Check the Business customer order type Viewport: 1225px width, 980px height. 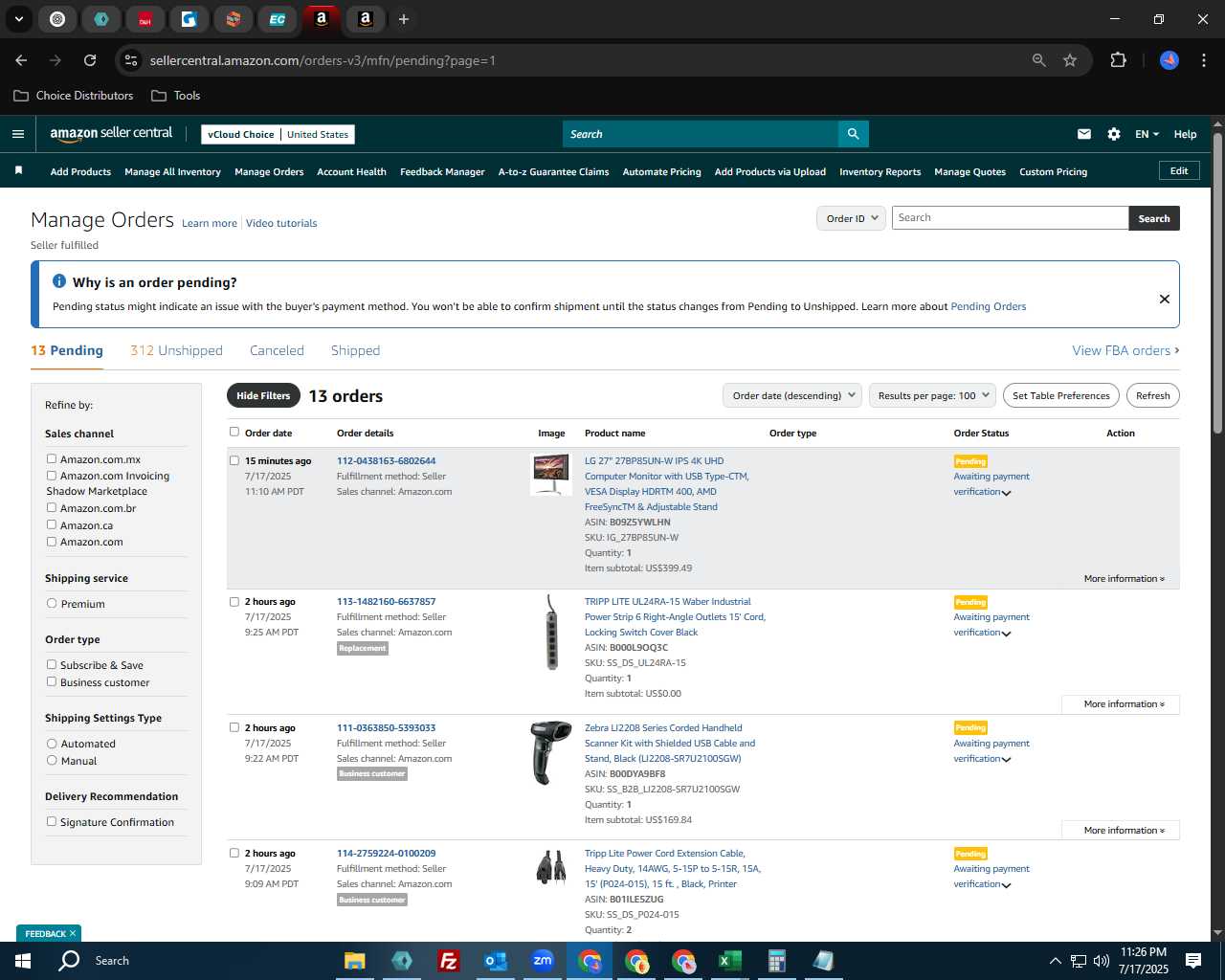pos(52,681)
